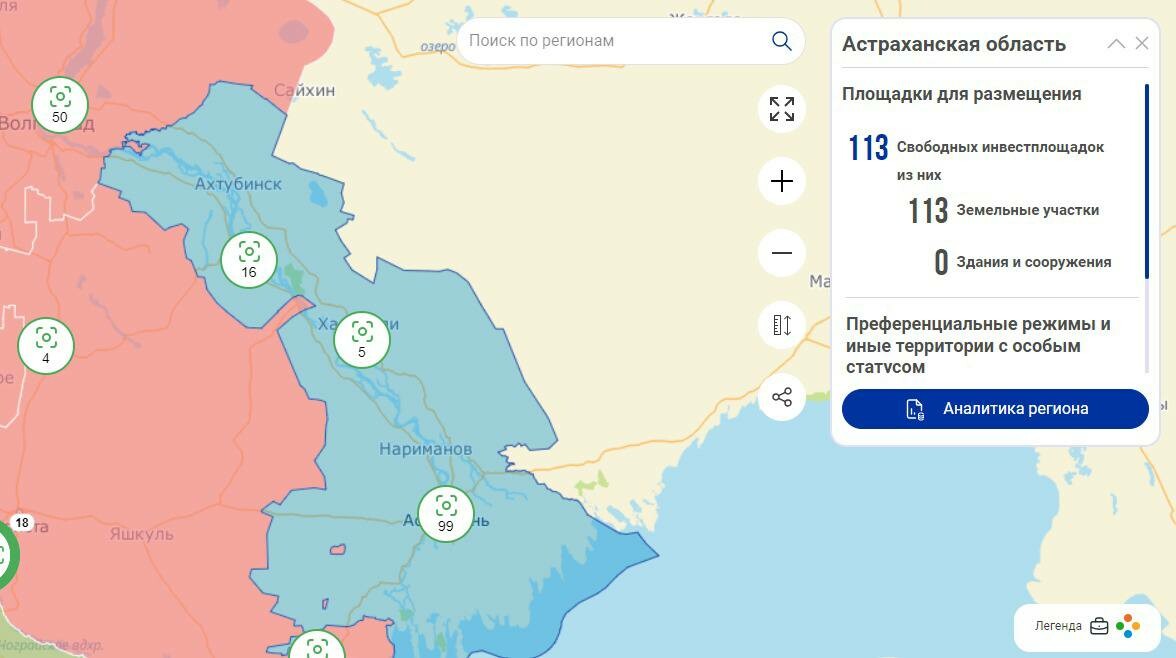This screenshot has width=1176, height=658.
Task: Activate the ruler measurement tool
Action: click(782, 325)
